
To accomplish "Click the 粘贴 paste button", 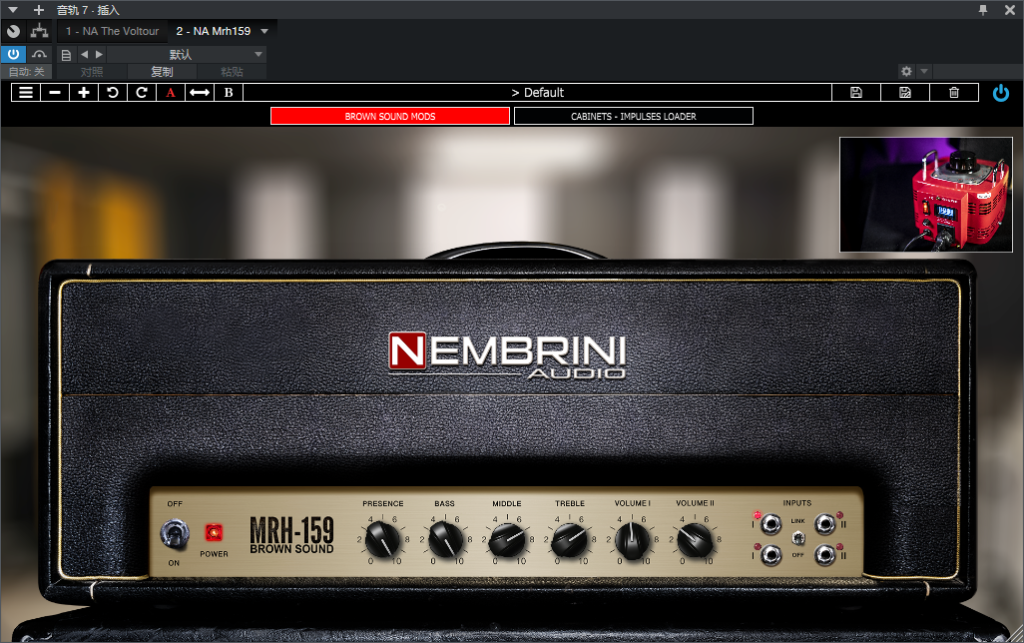I will click(x=232, y=72).
